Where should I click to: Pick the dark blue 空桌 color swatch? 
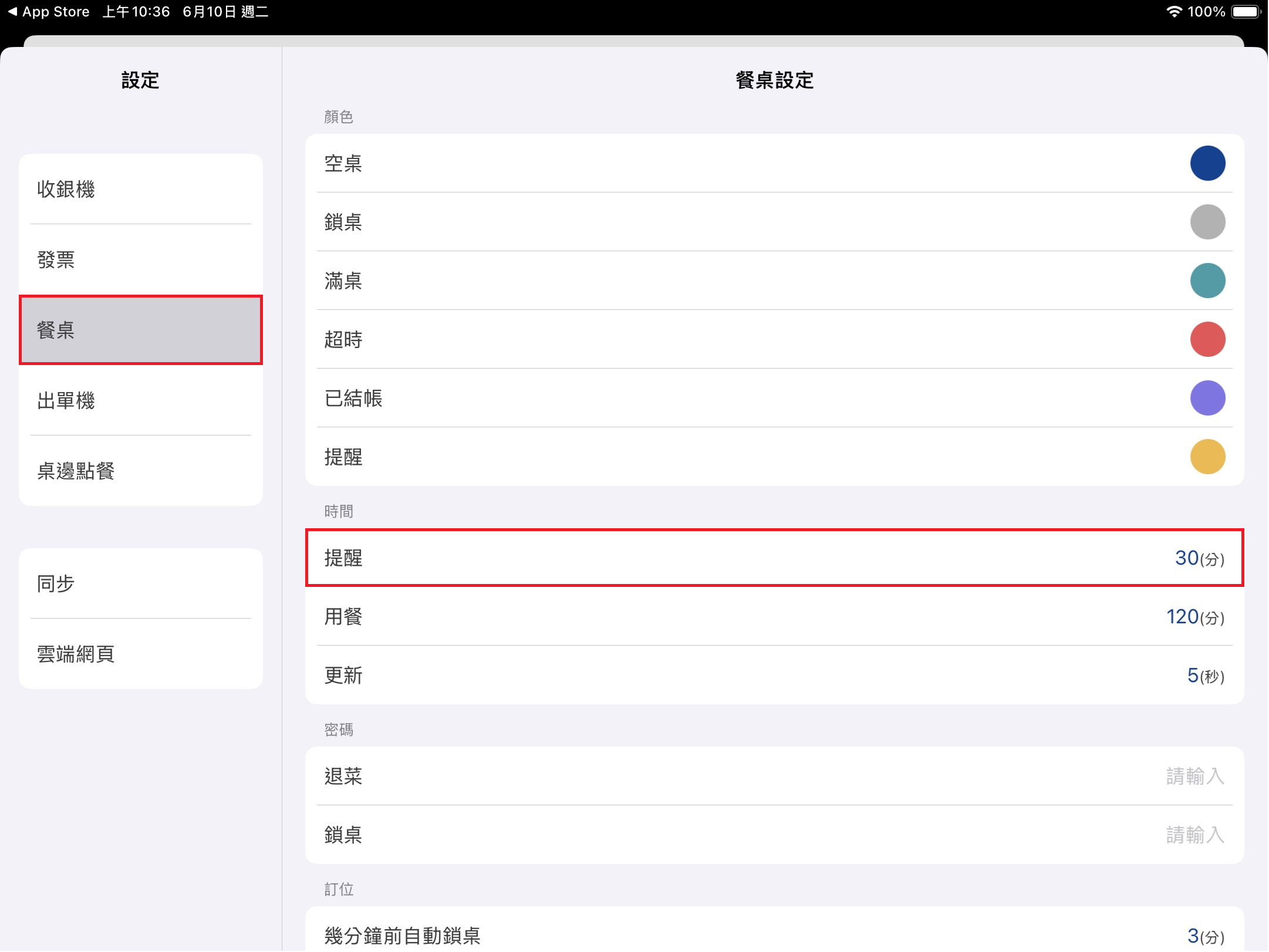[1207, 163]
